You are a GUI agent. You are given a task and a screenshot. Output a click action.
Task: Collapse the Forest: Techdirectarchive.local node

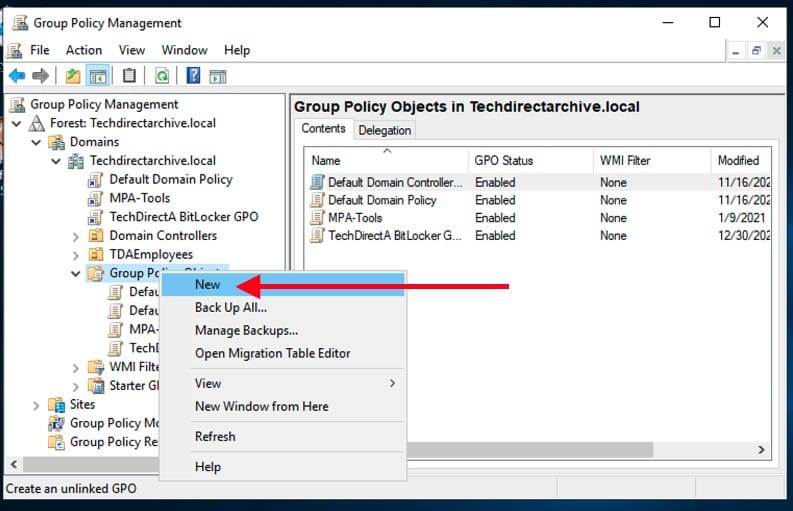click(16, 123)
